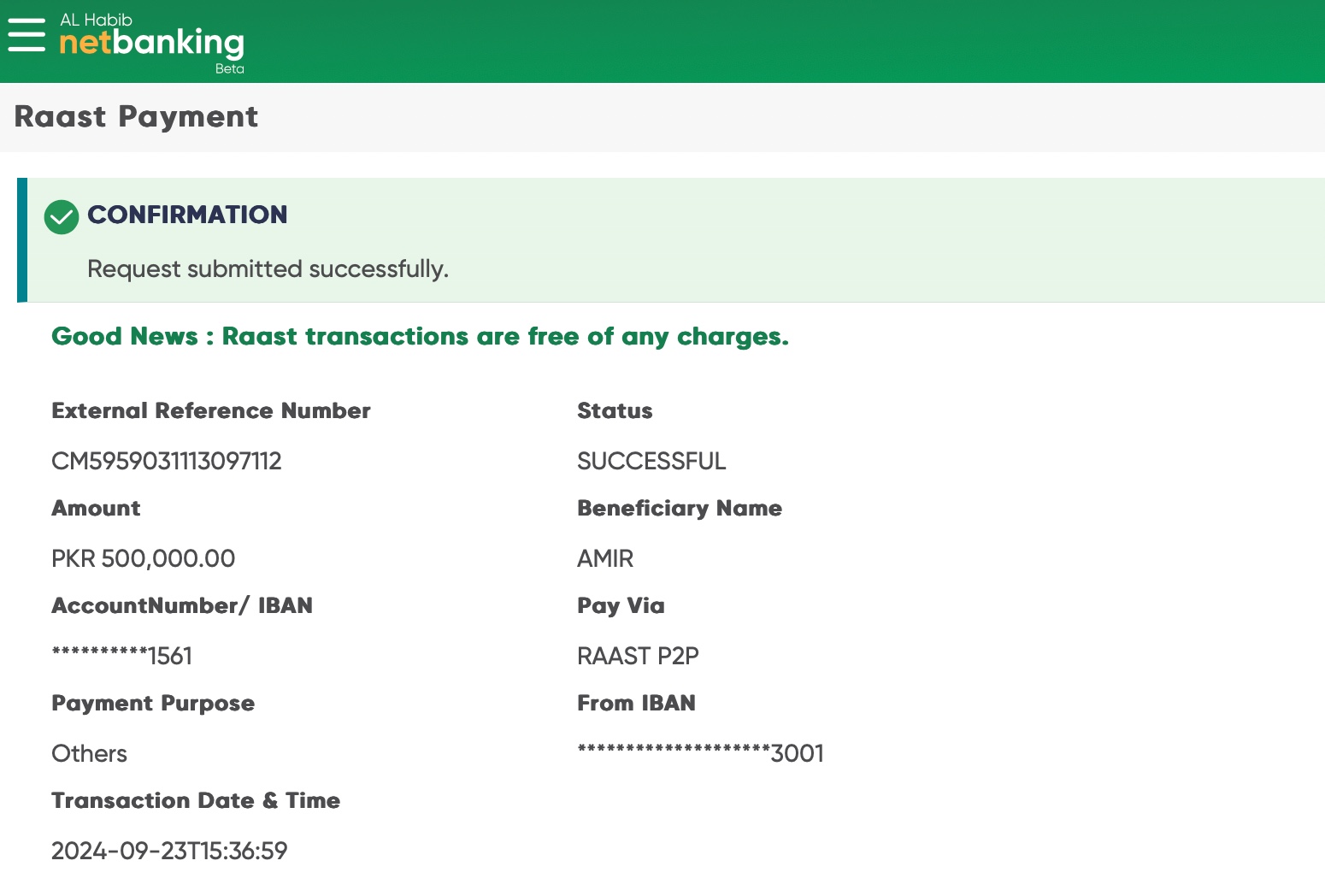Click the green confirmation checkmark icon

62,217
